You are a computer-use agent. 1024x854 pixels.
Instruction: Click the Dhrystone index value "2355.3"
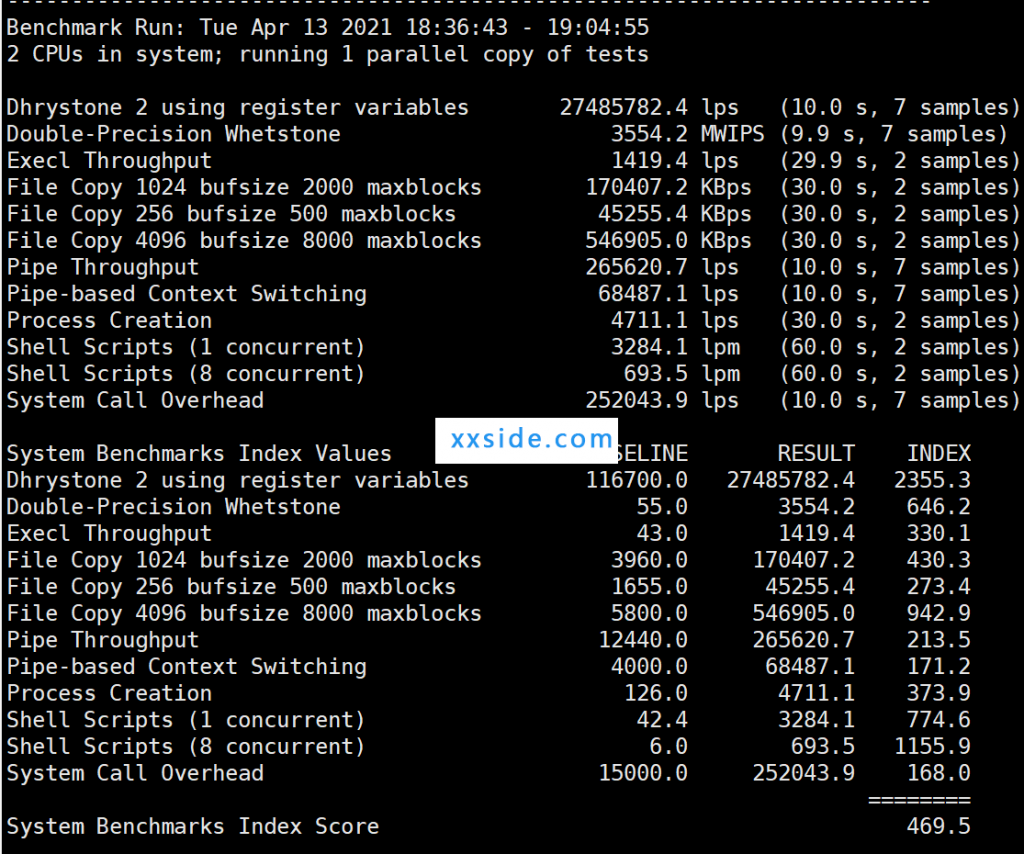933,481
